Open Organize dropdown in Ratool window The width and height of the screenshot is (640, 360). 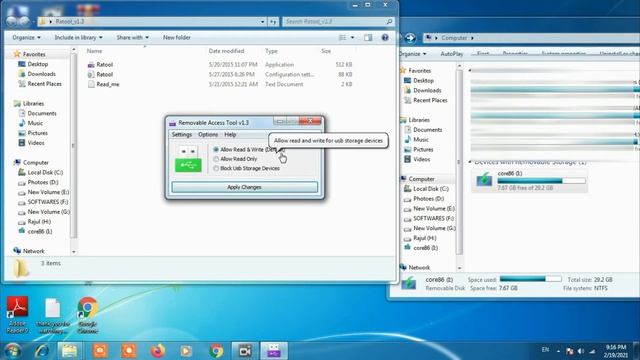tap(26, 38)
